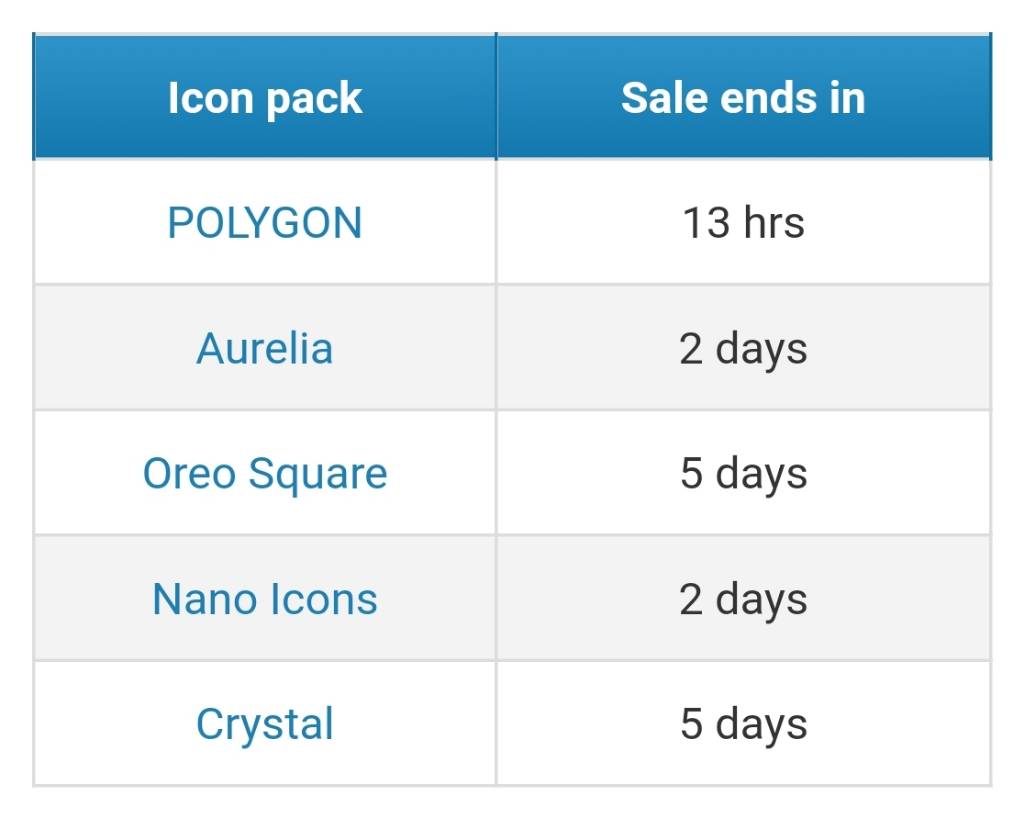Open the Crystal icon pack link
Image resolution: width=1024 pixels, height=829 pixels.
tap(264, 724)
